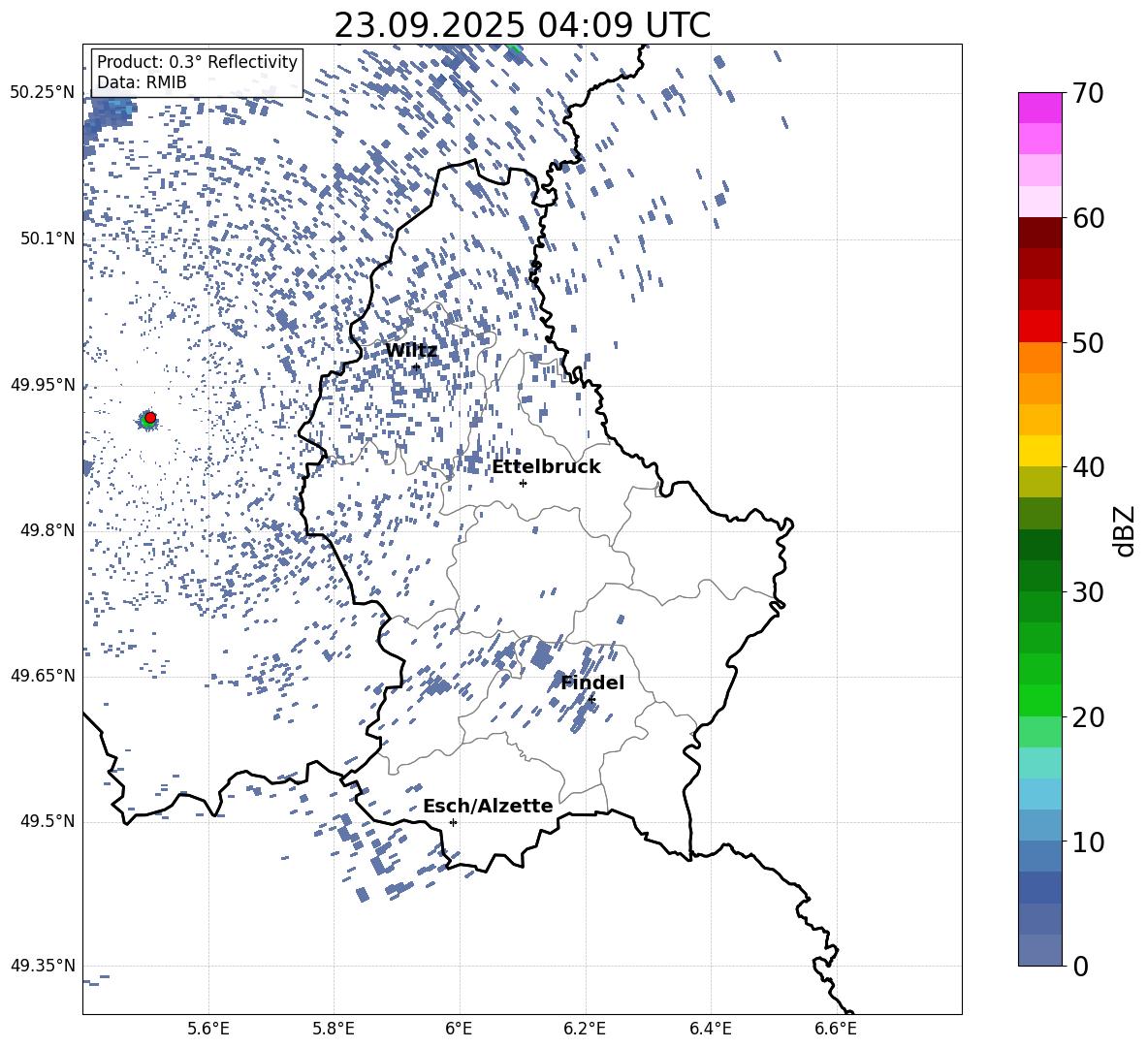
Task: Click the colorbar tick label 40
Action: tap(1089, 467)
